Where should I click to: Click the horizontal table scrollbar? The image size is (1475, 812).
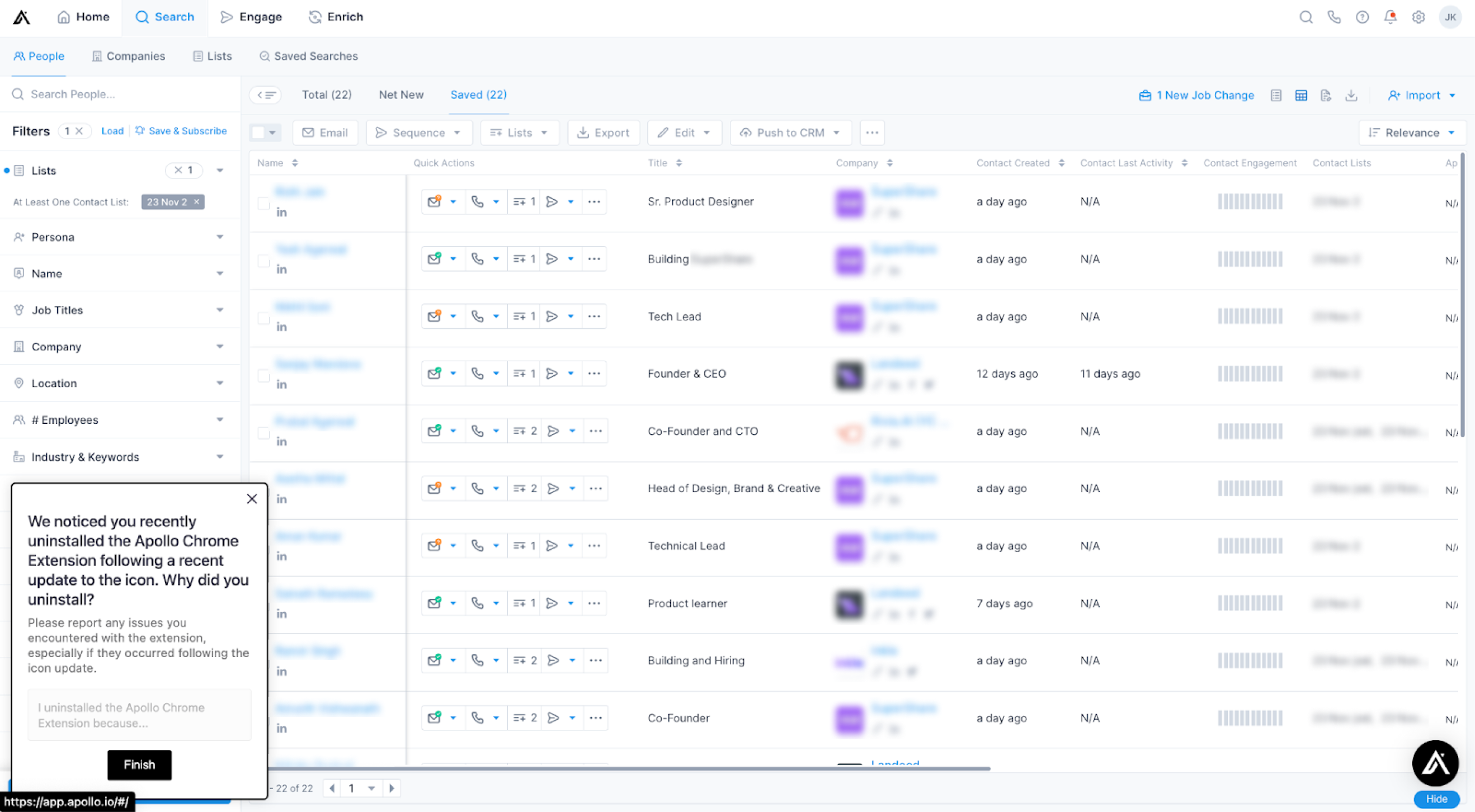(x=630, y=768)
